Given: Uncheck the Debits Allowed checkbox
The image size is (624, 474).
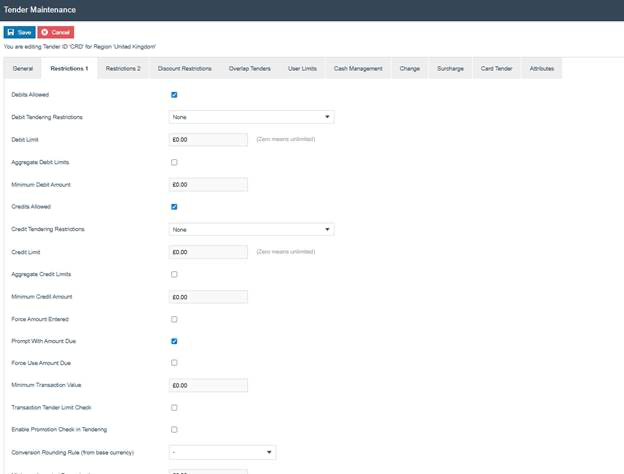Looking at the screenshot, I should coord(175,95).
